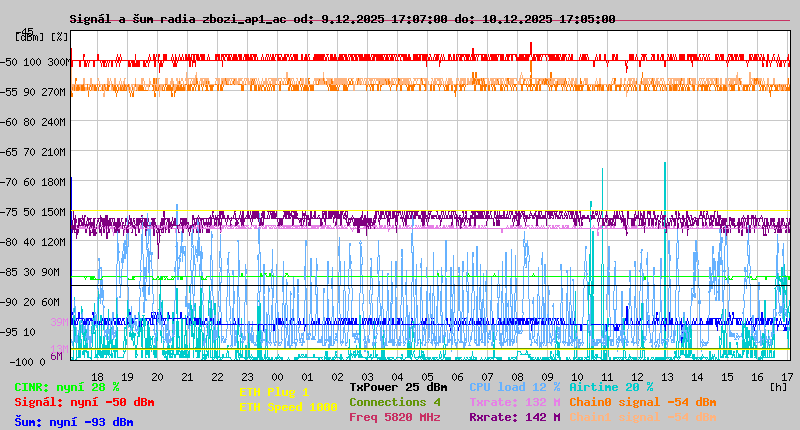The image size is (800, 430).
Task: Click the graph title text at top
Action: tap(342, 19)
